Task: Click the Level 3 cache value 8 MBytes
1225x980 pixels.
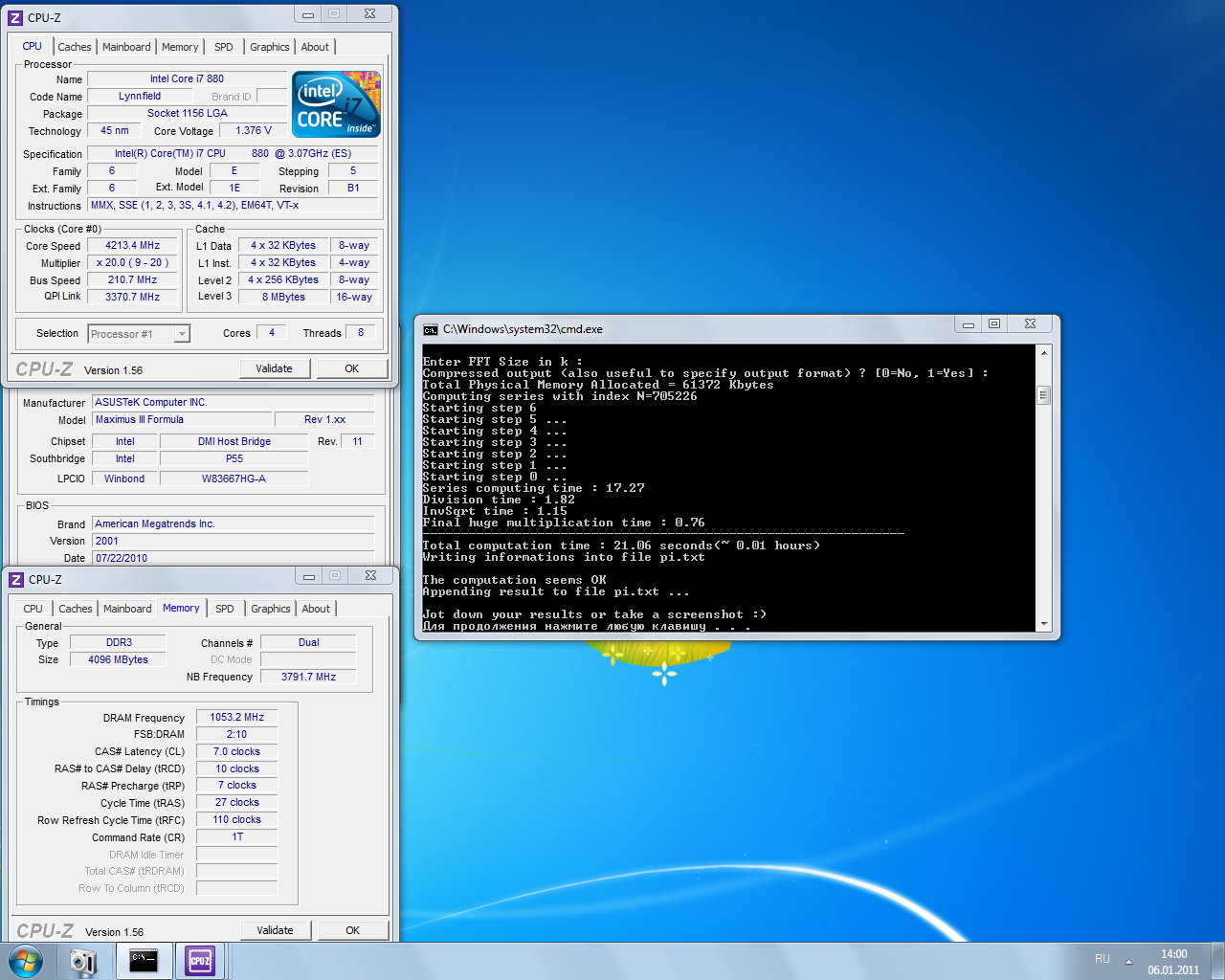Action: coord(283,297)
